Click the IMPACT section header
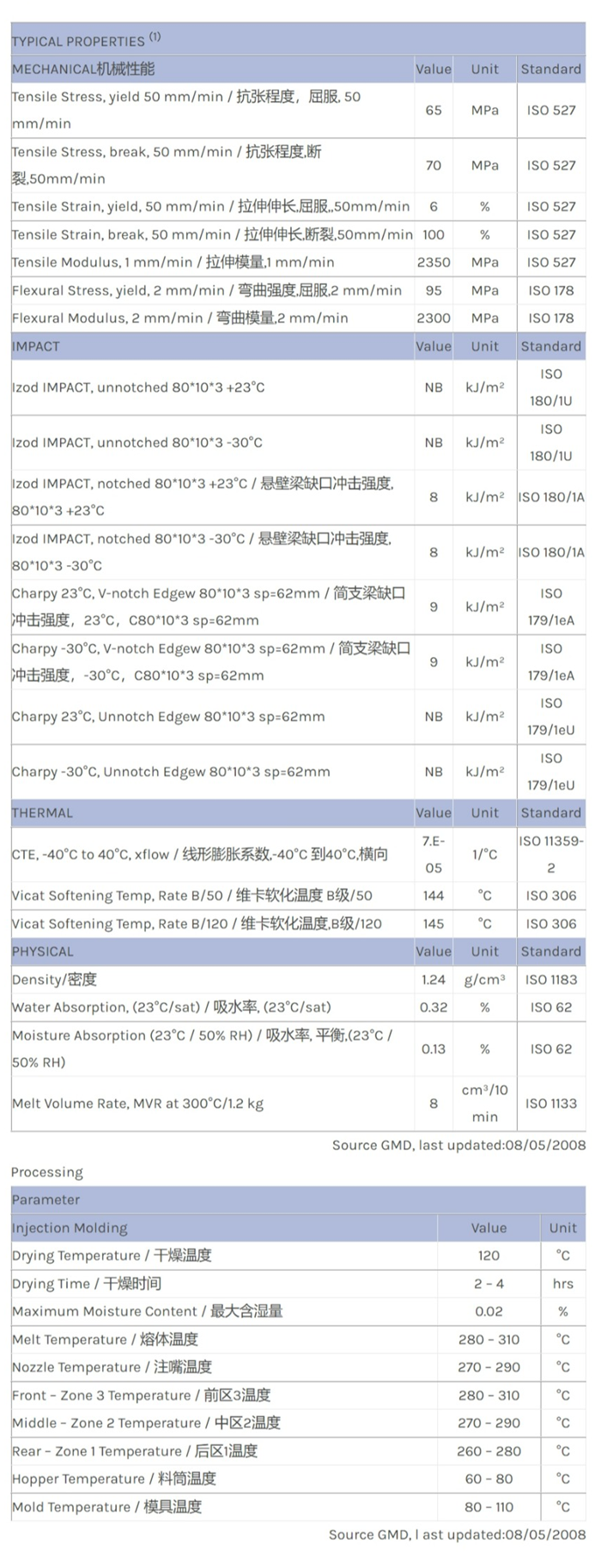The height and width of the screenshot is (1568, 601). [36, 346]
